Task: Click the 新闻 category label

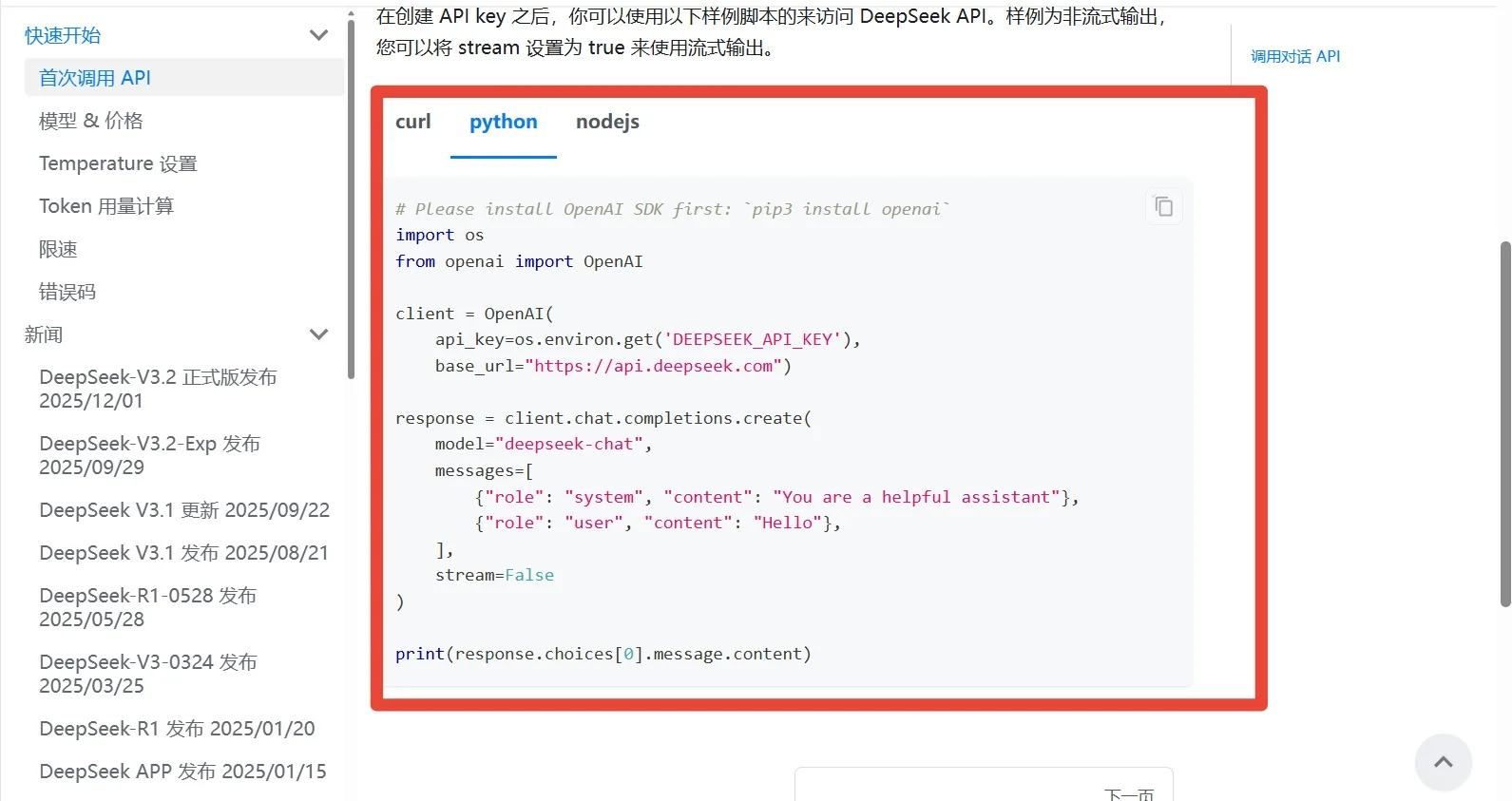Action: point(44,334)
